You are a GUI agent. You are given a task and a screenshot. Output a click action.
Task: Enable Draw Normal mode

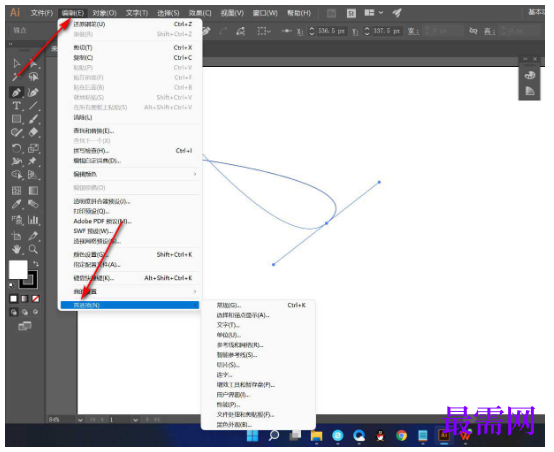pyautogui.click(x=13, y=312)
